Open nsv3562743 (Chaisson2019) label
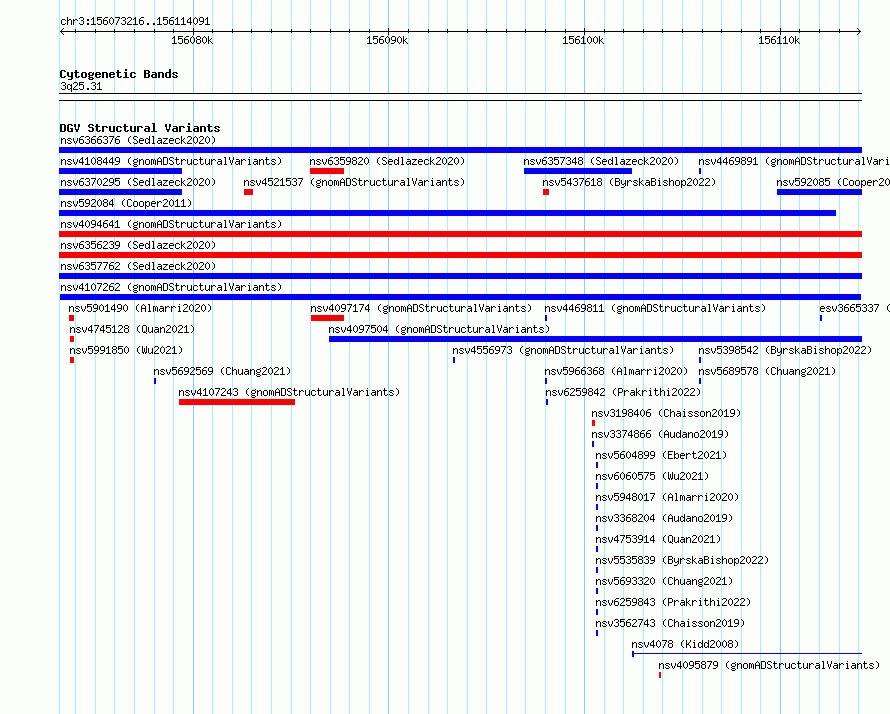 coord(670,623)
